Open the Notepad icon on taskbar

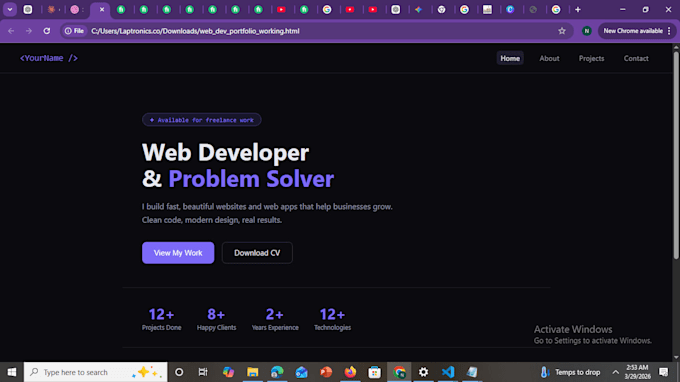pos(472,372)
